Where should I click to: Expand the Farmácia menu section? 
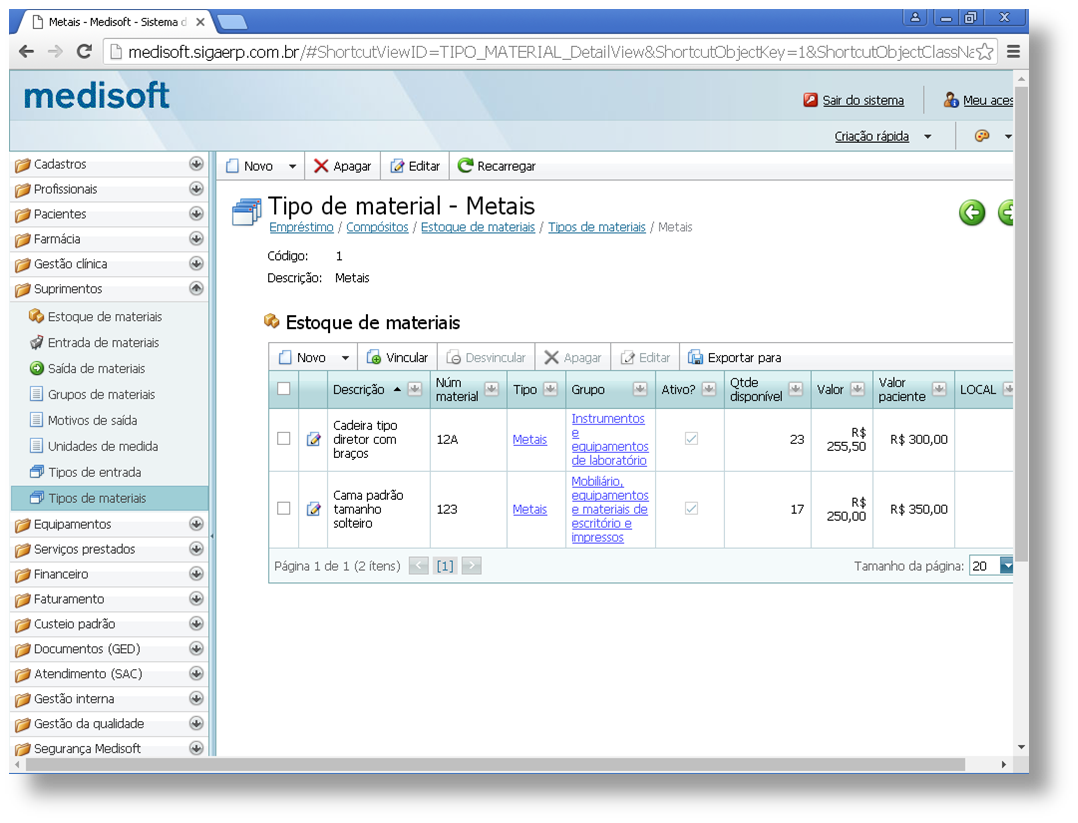click(196, 239)
